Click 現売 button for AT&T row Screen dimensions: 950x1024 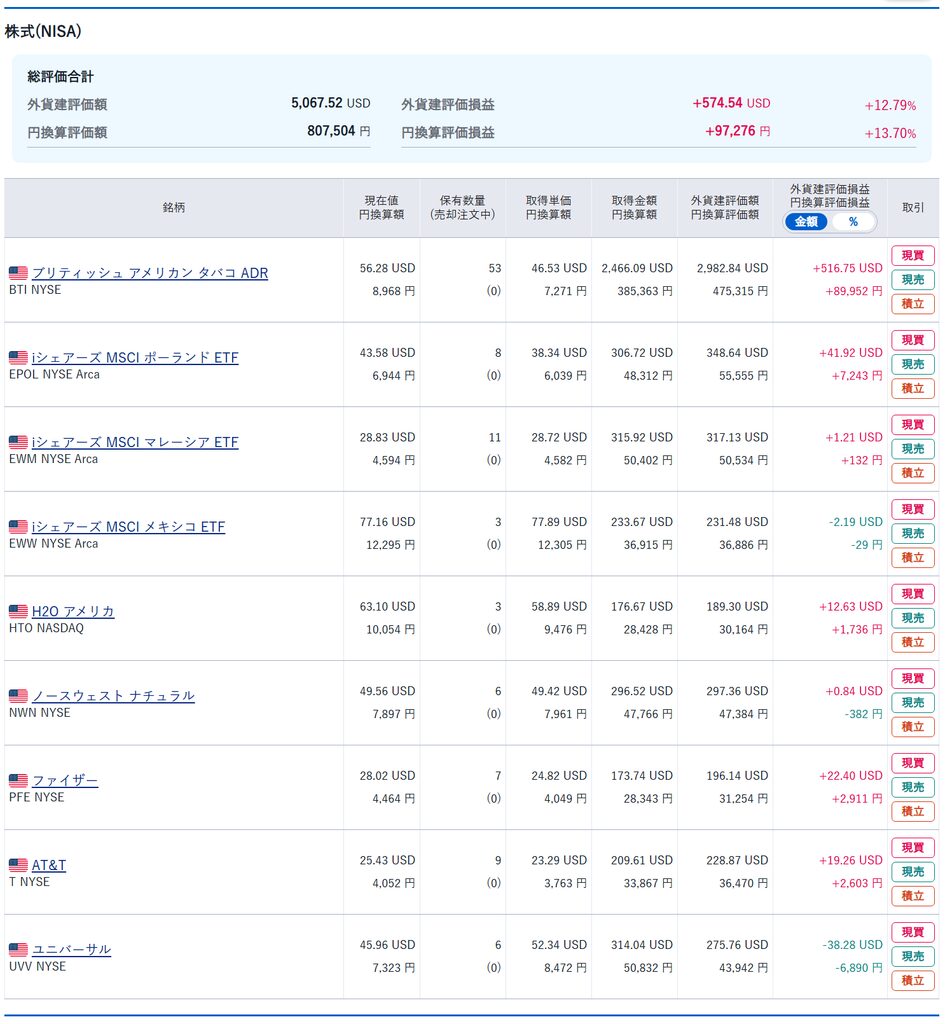click(x=913, y=872)
